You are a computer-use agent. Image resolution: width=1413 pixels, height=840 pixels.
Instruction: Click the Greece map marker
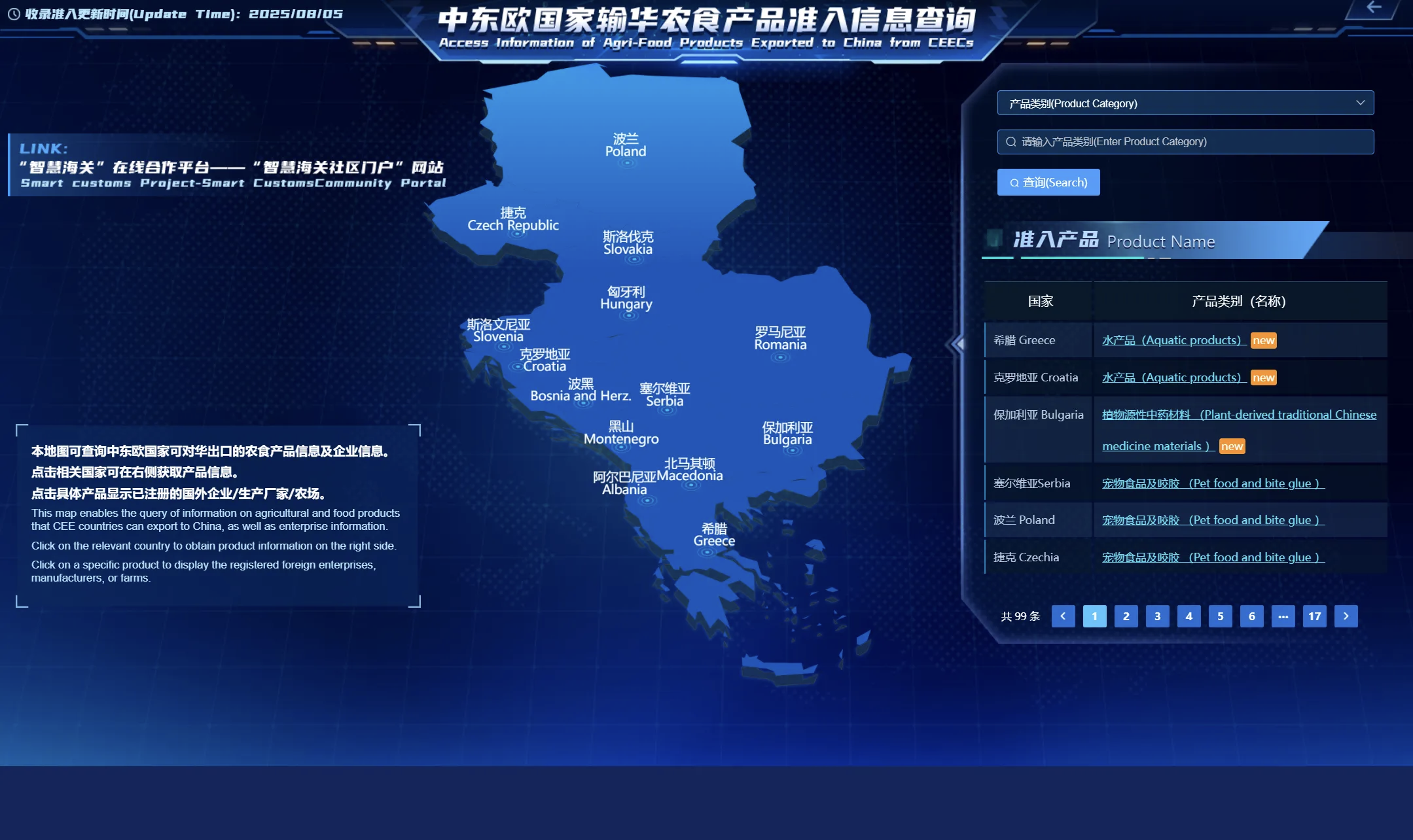[x=707, y=552]
